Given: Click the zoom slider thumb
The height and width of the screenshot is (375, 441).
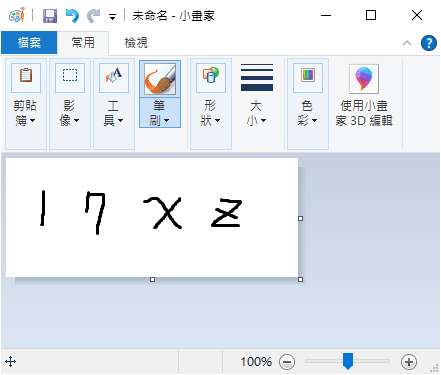Looking at the screenshot, I should click(348, 361).
